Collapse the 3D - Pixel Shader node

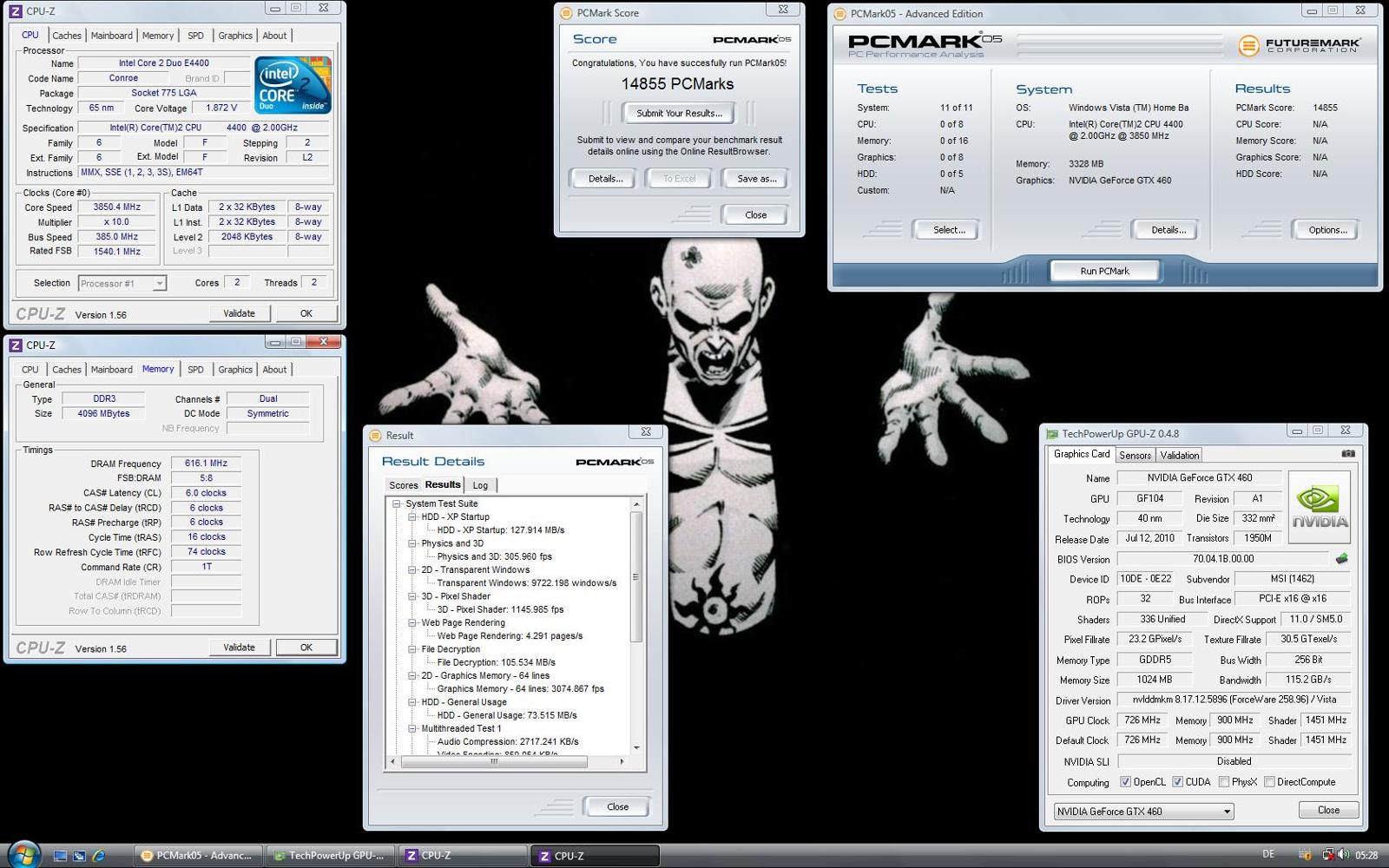click(x=412, y=596)
